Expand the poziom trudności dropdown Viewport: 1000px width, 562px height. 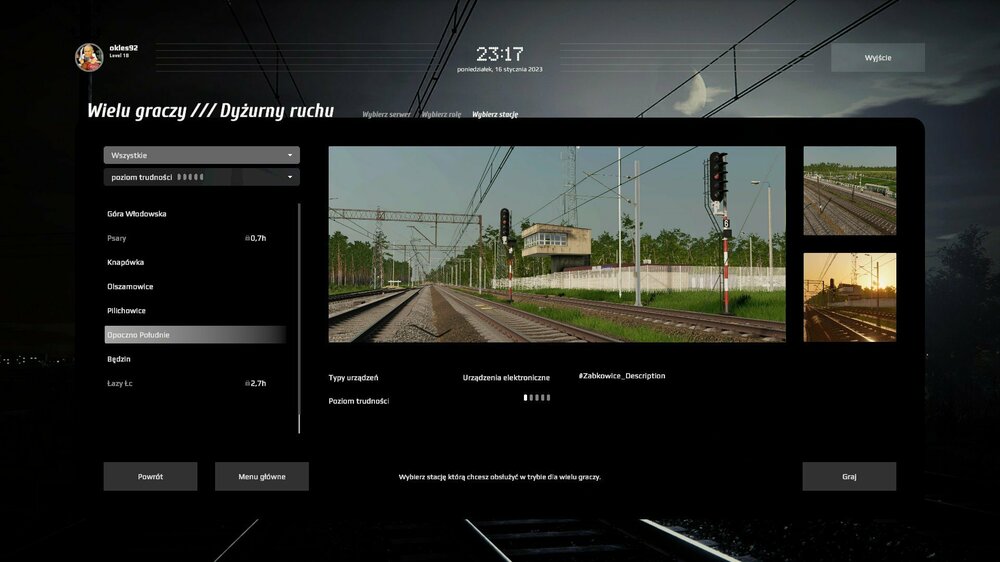tap(201, 177)
